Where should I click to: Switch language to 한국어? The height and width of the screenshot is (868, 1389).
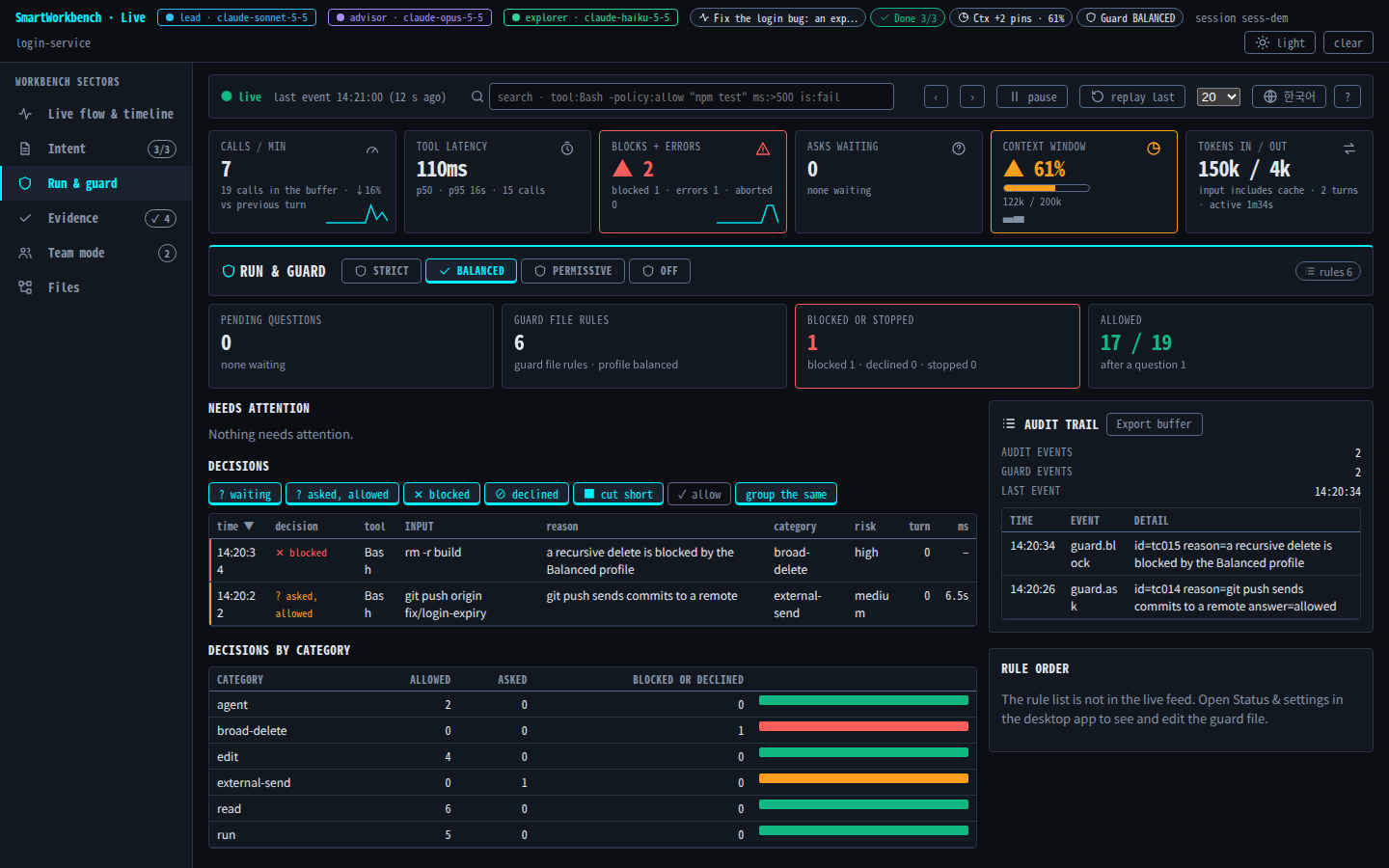pyautogui.click(x=1290, y=96)
